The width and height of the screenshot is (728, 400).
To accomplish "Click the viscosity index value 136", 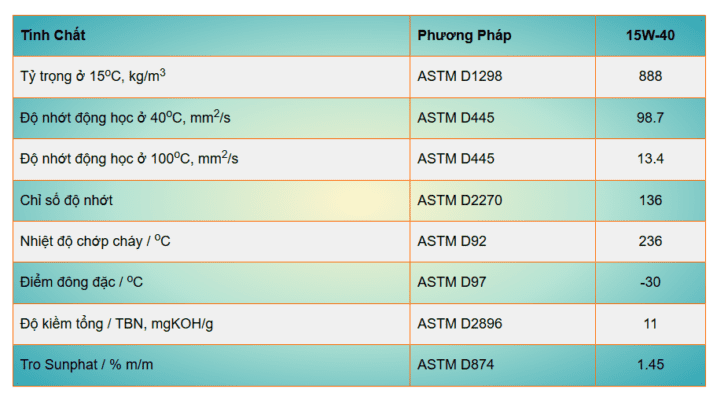I will (x=650, y=200).
